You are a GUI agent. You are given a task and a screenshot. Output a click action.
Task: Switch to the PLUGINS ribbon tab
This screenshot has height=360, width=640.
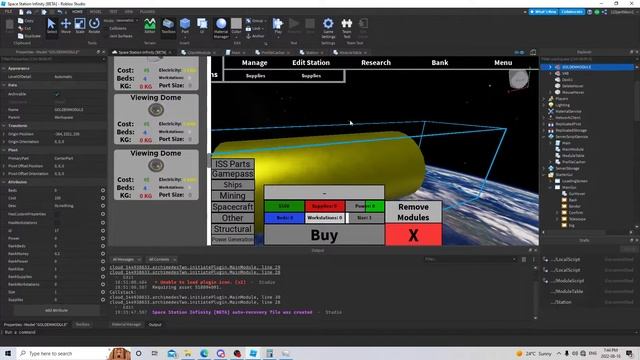(x=147, y=12)
